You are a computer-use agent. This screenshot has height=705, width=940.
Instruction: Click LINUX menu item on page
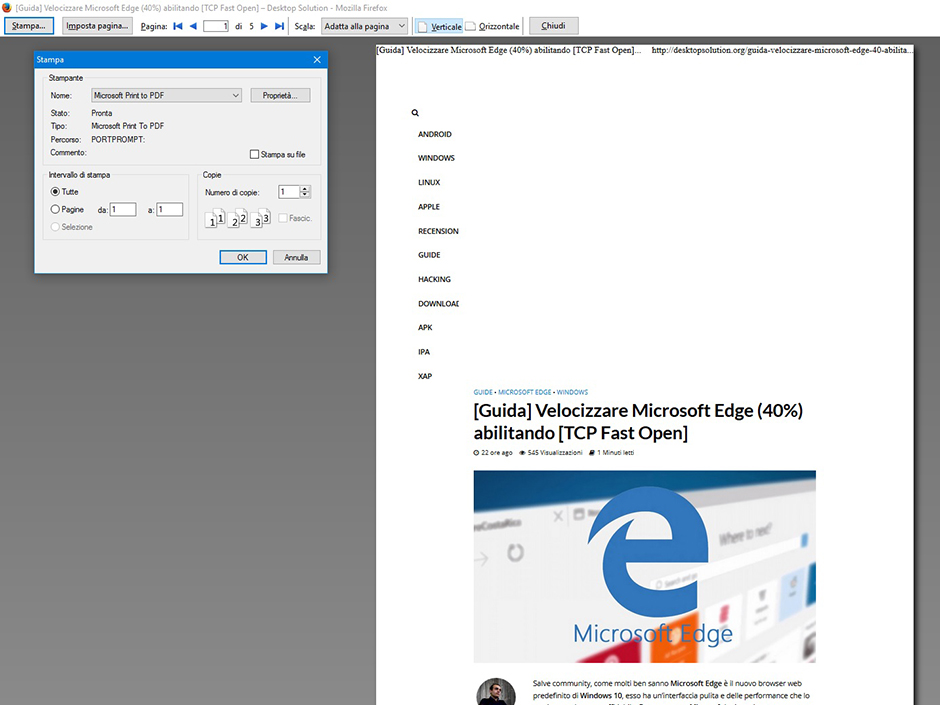[429, 182]
